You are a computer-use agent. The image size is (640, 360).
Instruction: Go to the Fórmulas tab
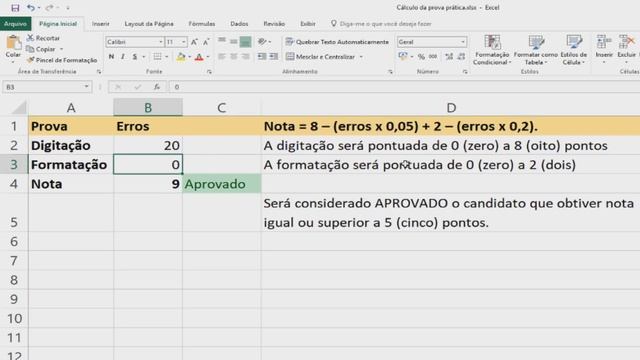[x=202, y=24]
